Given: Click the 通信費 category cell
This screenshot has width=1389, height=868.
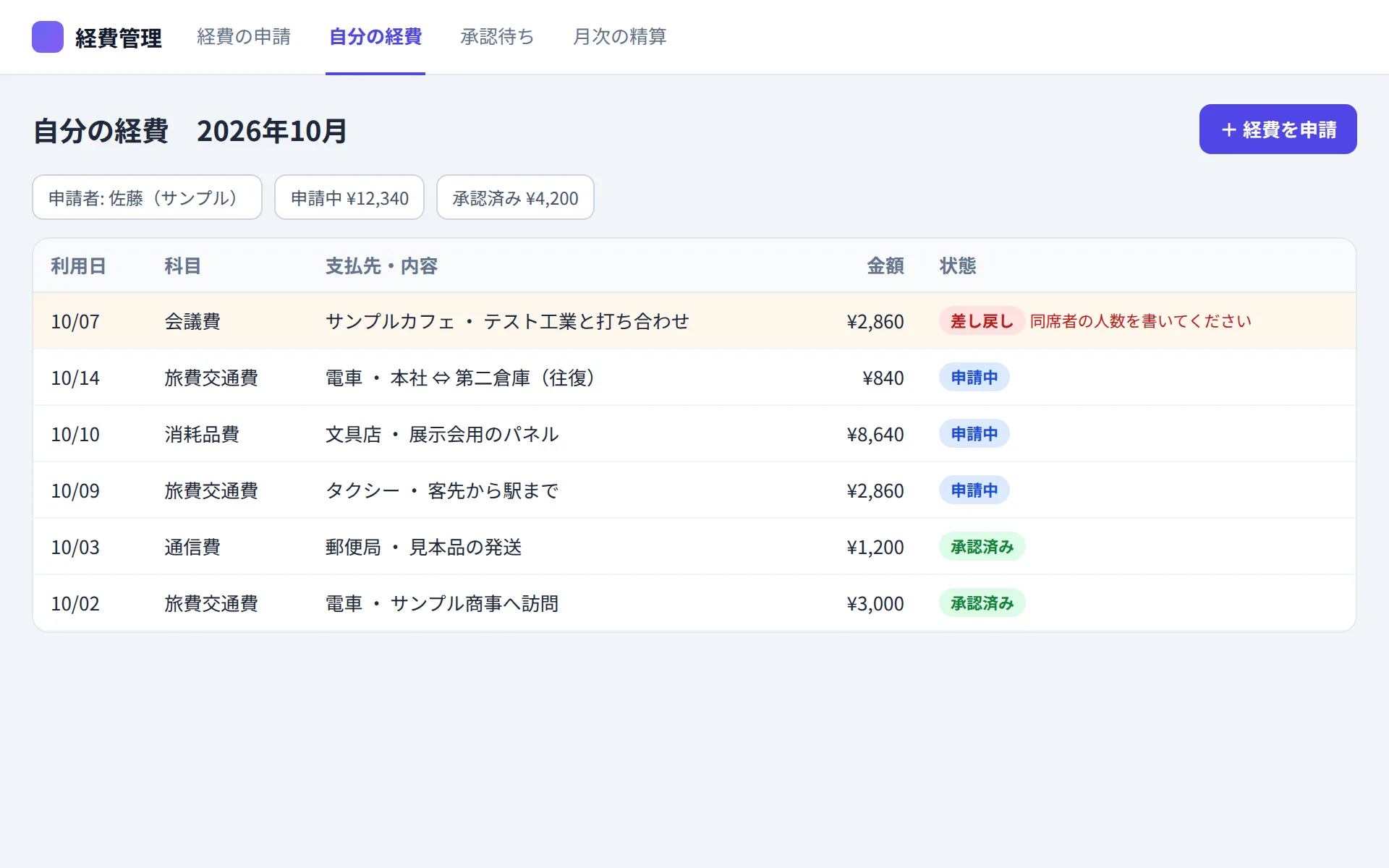Looking at the screenshot, I should tap(192, 547).
